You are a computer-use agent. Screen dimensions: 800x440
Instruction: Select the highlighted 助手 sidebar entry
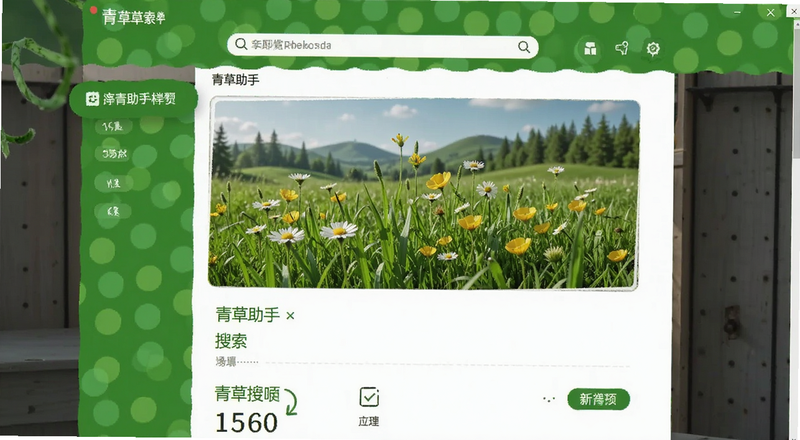(134, 99)
